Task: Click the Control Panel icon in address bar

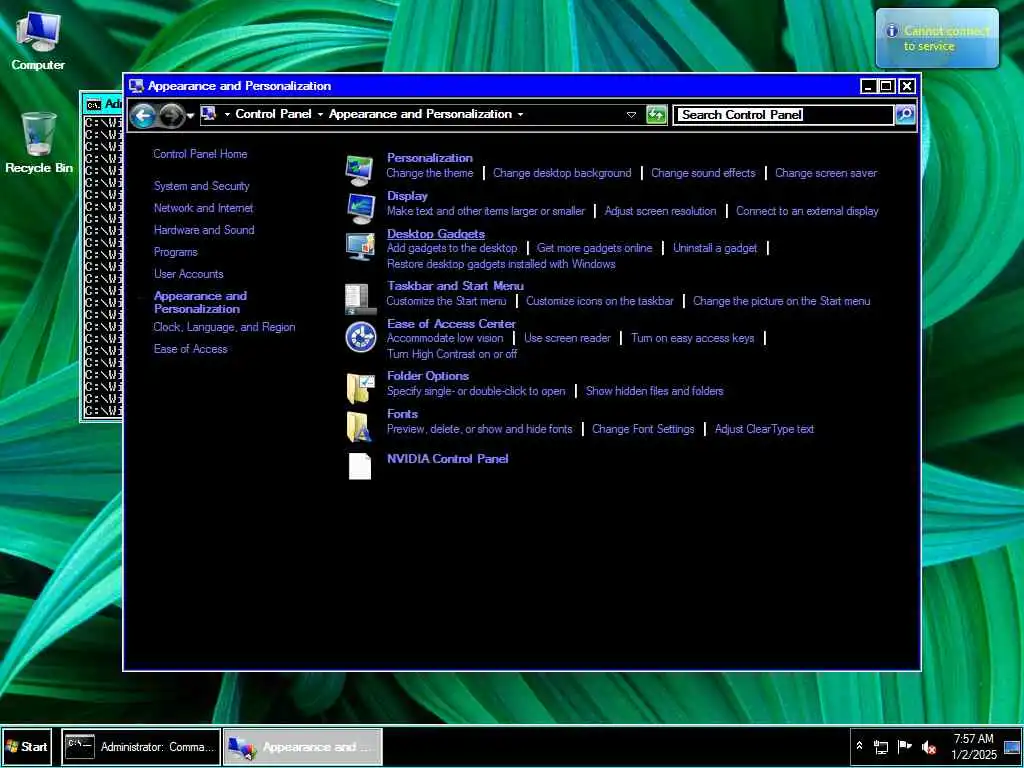Action: 208,114
